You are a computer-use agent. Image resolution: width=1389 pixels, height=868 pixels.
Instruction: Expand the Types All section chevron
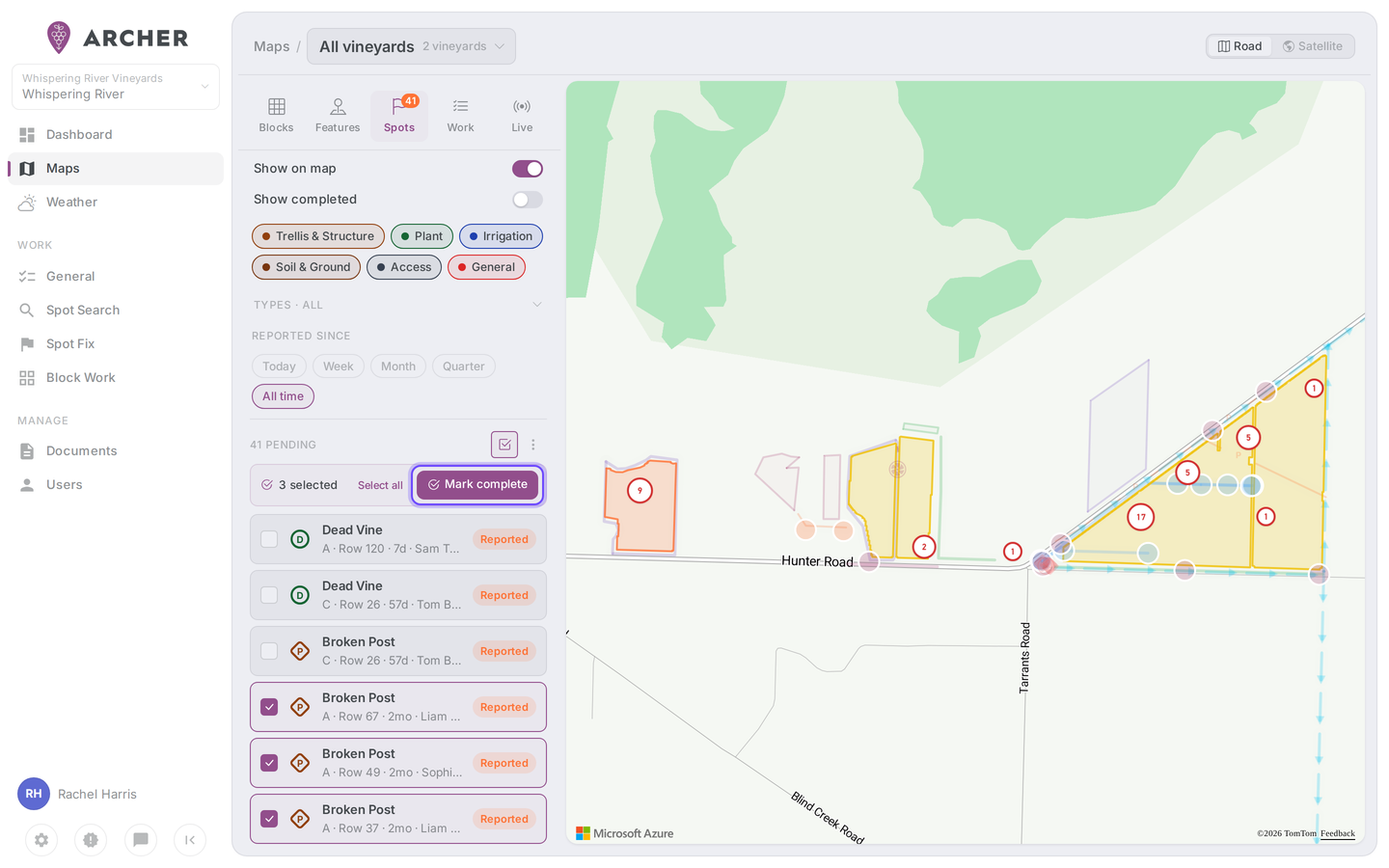pyautogui.click(x=537, y=305)
